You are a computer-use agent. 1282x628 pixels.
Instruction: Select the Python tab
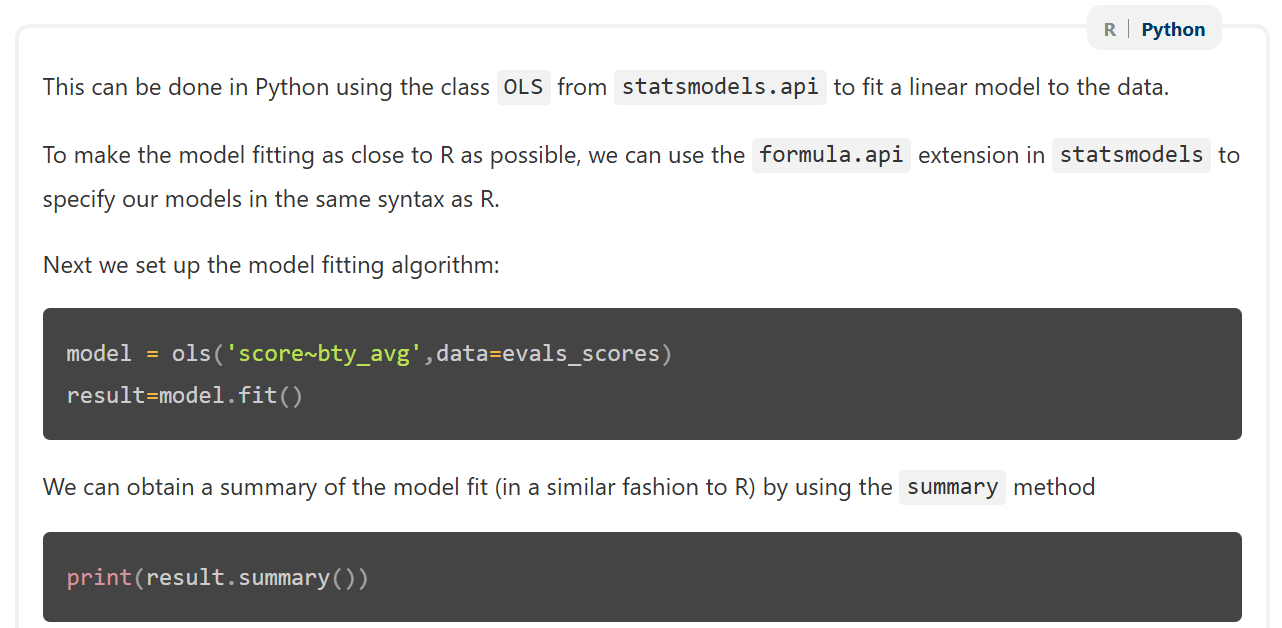point(1173,30)
